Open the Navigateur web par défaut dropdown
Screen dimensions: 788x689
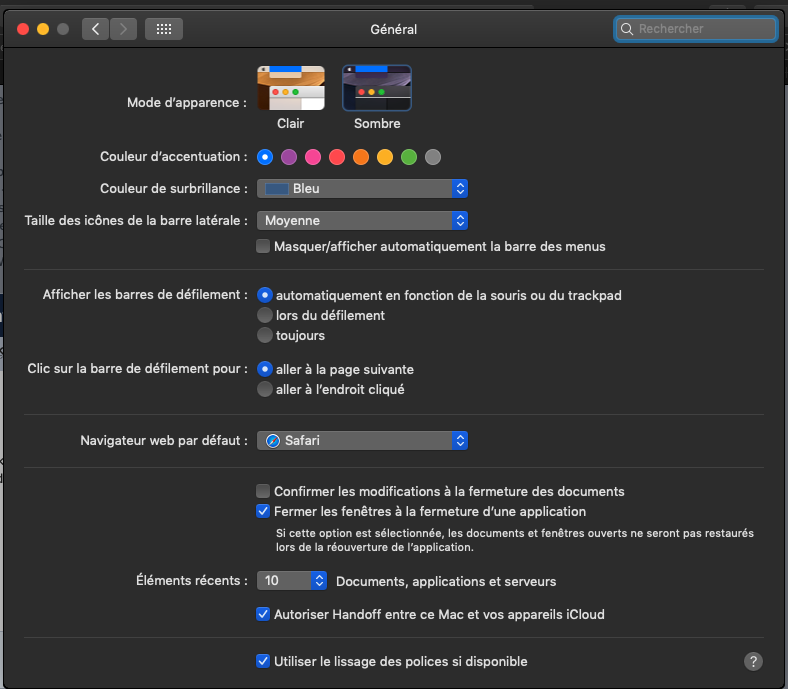(362, 441)
